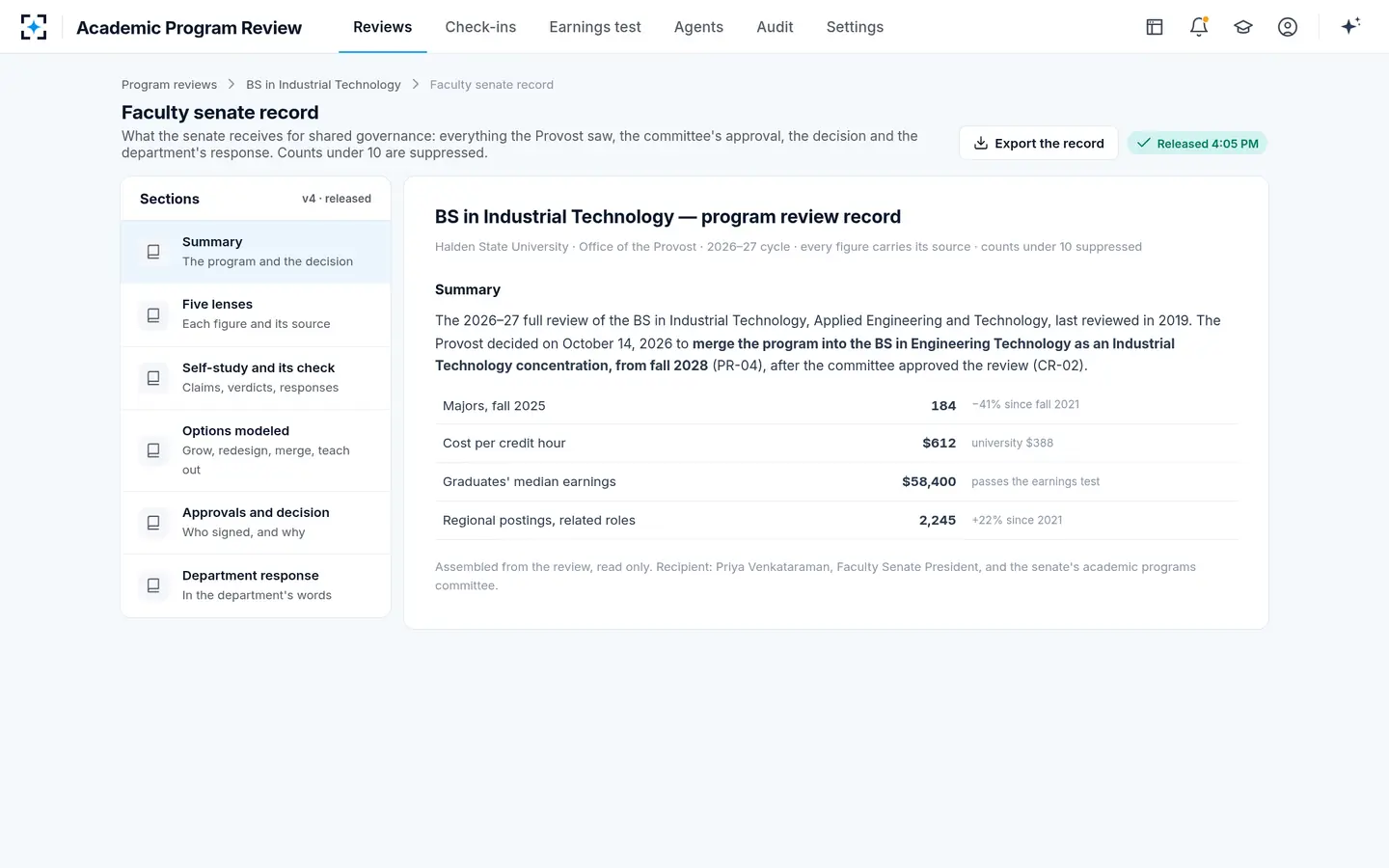Click the checkmark in the Released badge
The width and height of the screenshot is (1389, 868).
tap(1143, 143)
